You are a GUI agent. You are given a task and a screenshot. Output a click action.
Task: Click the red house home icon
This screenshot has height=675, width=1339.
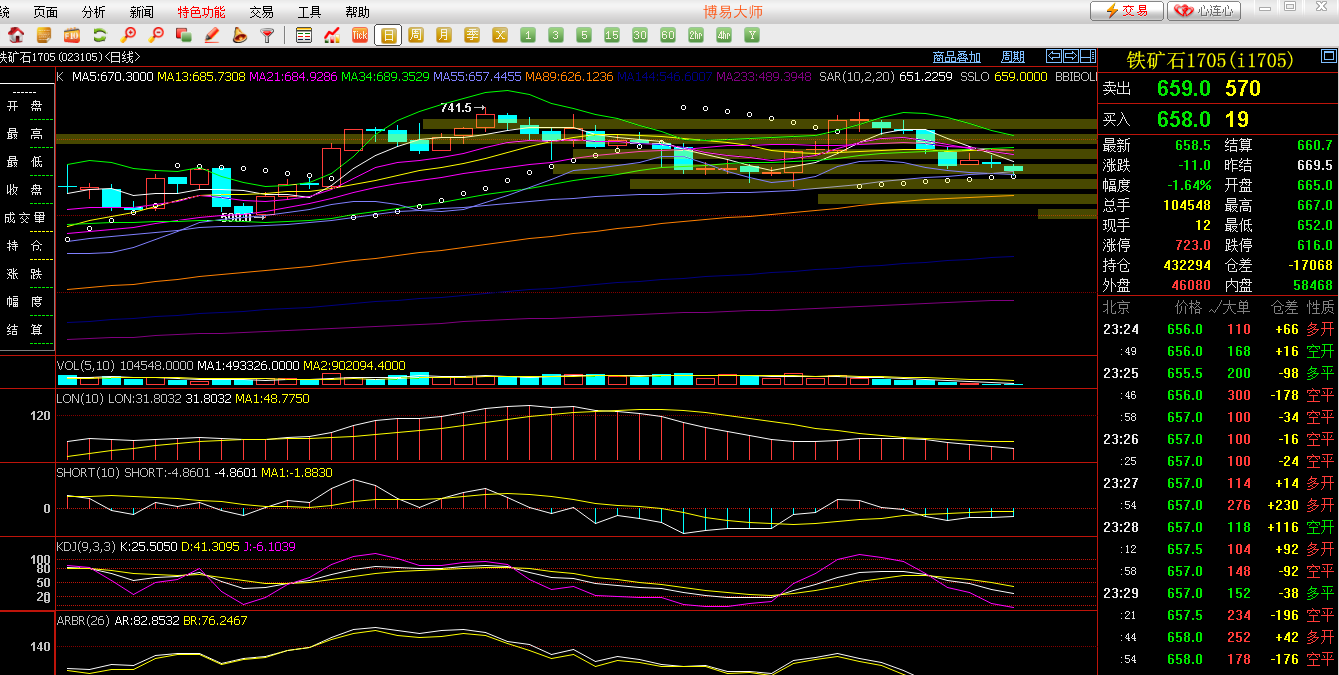(x=16, y=35)
